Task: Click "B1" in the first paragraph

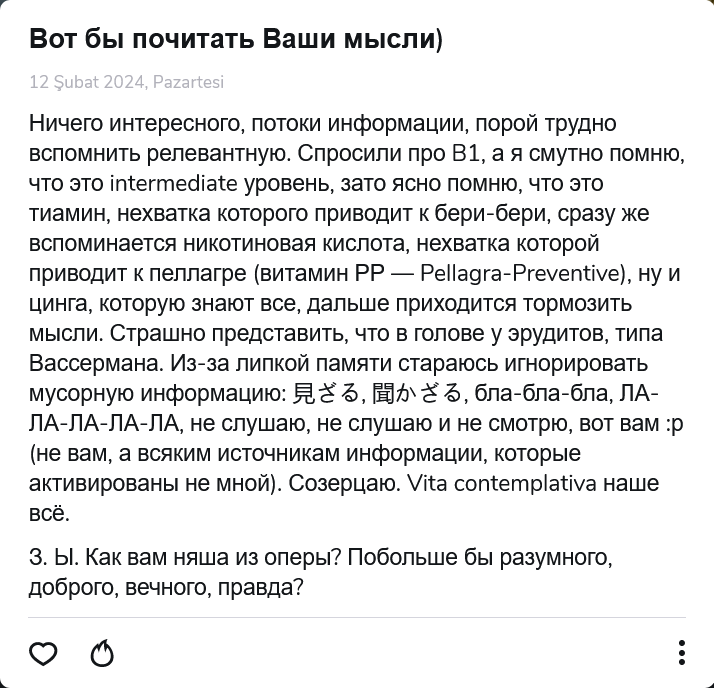Action: click(x=466, y=154)
